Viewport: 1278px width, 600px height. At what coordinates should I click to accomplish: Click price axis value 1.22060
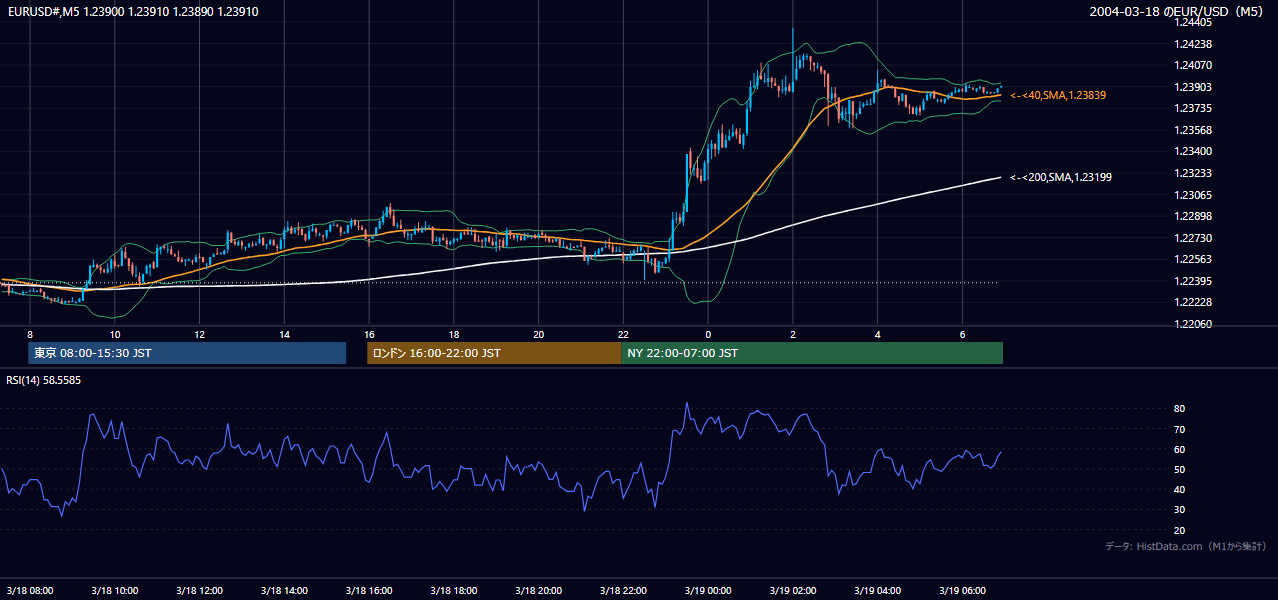coord(1192,324)
